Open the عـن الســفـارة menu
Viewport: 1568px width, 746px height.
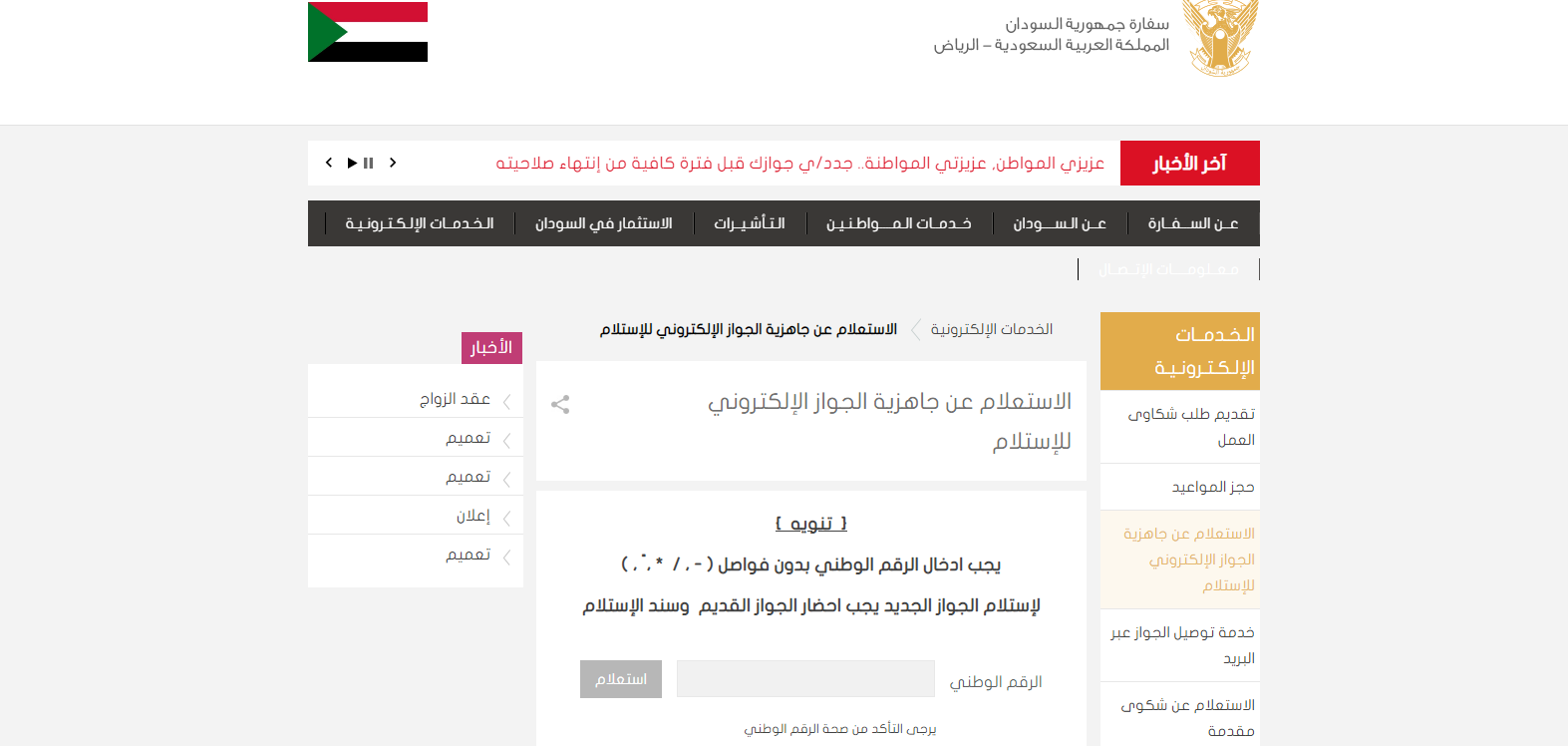click(x=1192, y=223)
